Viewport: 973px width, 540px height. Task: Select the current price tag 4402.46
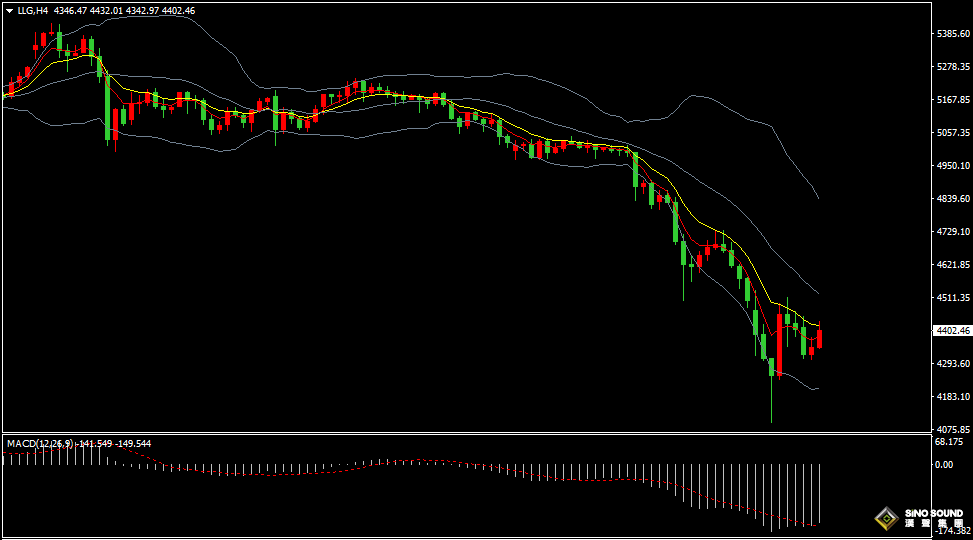[x=951, y=331]
